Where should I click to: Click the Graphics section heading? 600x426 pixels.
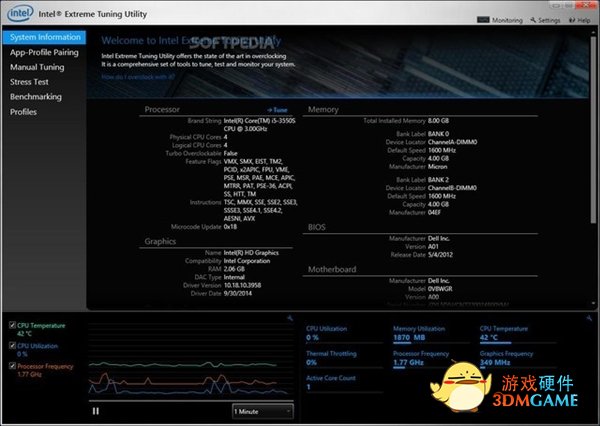pyautogui.click(x=160, y=242)
